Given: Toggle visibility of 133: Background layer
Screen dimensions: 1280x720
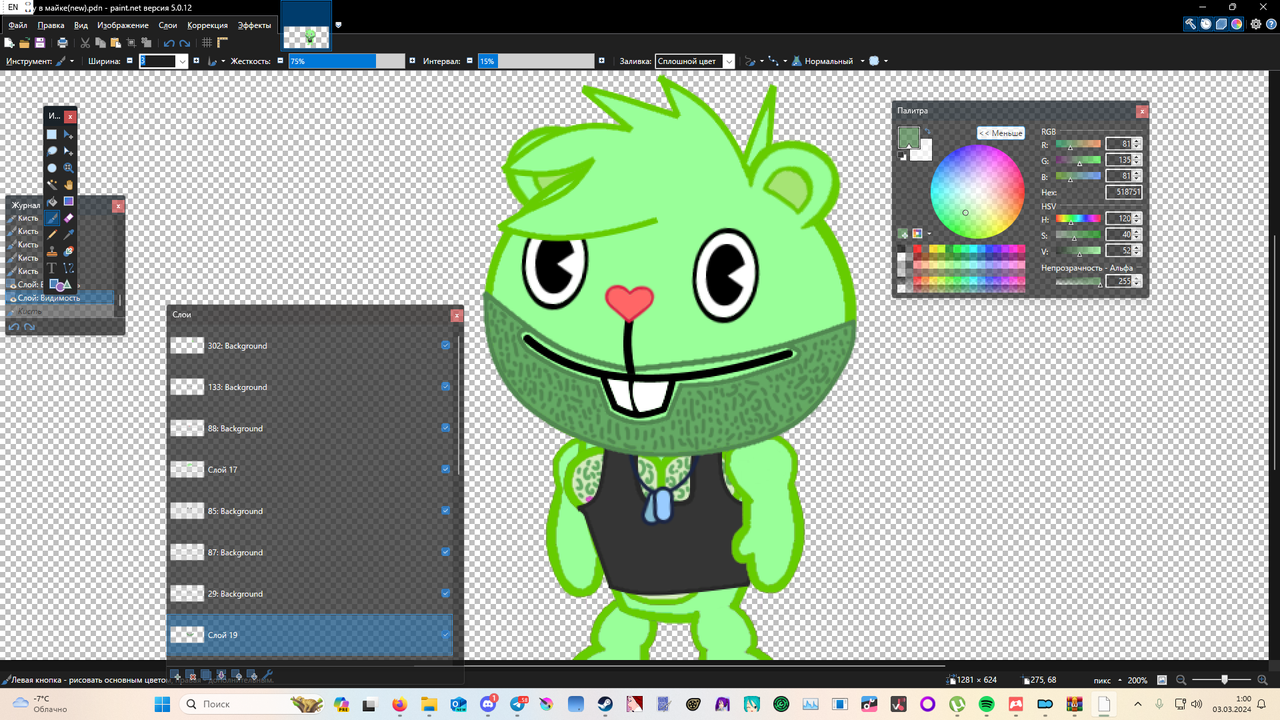Looking at the screenshot, I should pos(445,386).
